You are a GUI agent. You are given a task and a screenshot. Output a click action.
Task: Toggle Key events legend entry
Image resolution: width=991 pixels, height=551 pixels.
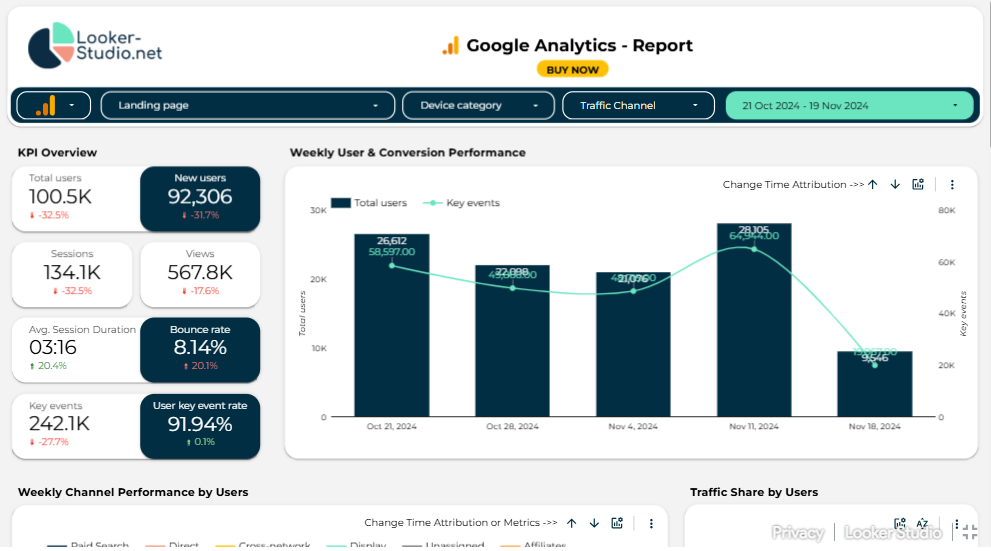click(461, 203)
